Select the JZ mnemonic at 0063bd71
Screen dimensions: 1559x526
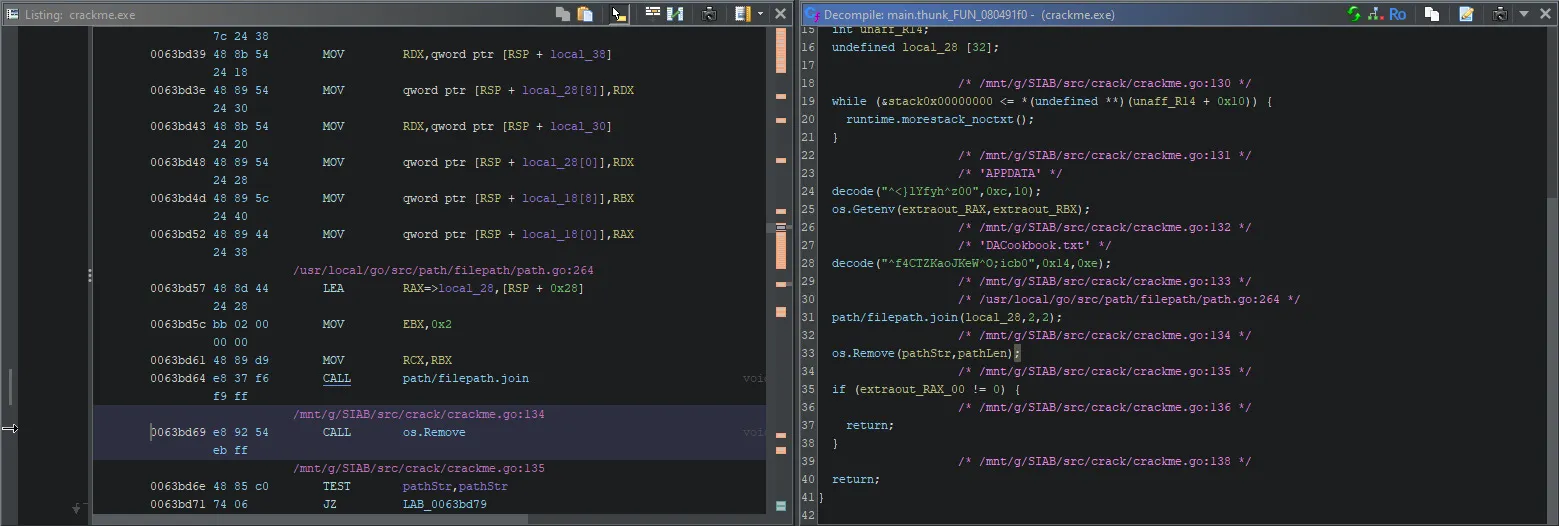[330, 504]
